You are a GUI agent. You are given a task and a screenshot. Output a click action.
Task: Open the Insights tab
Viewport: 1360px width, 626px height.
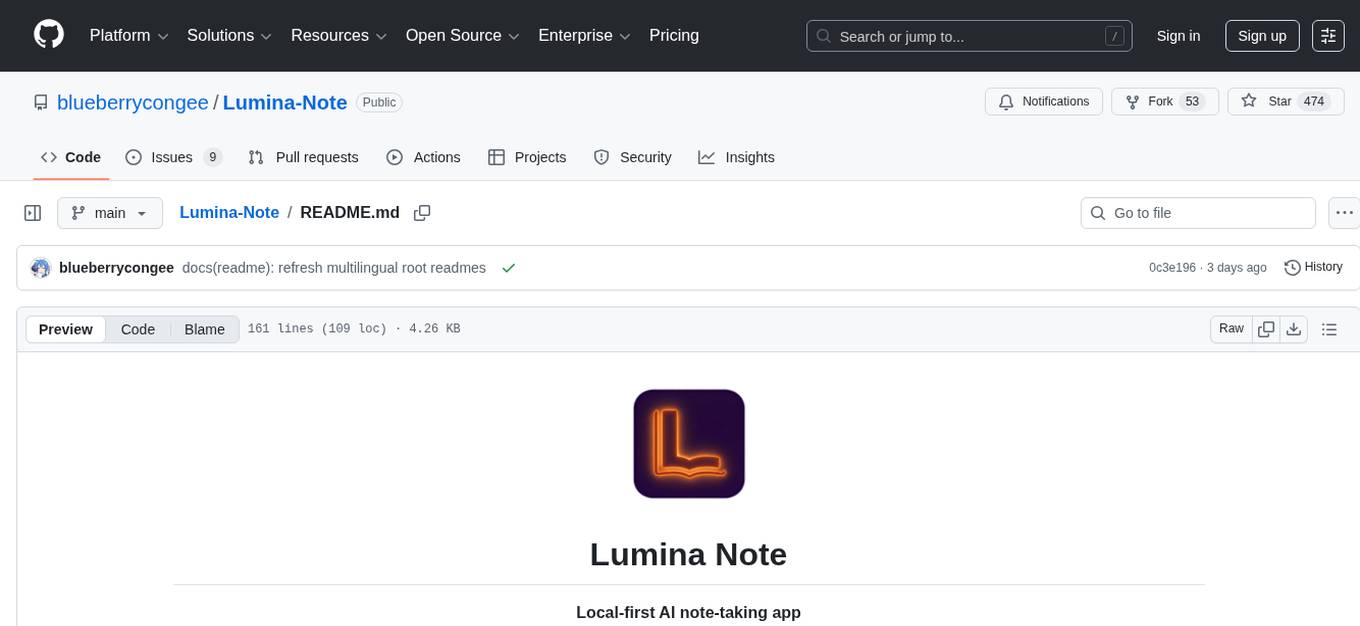pyautogui.click(x=737, y=157)
